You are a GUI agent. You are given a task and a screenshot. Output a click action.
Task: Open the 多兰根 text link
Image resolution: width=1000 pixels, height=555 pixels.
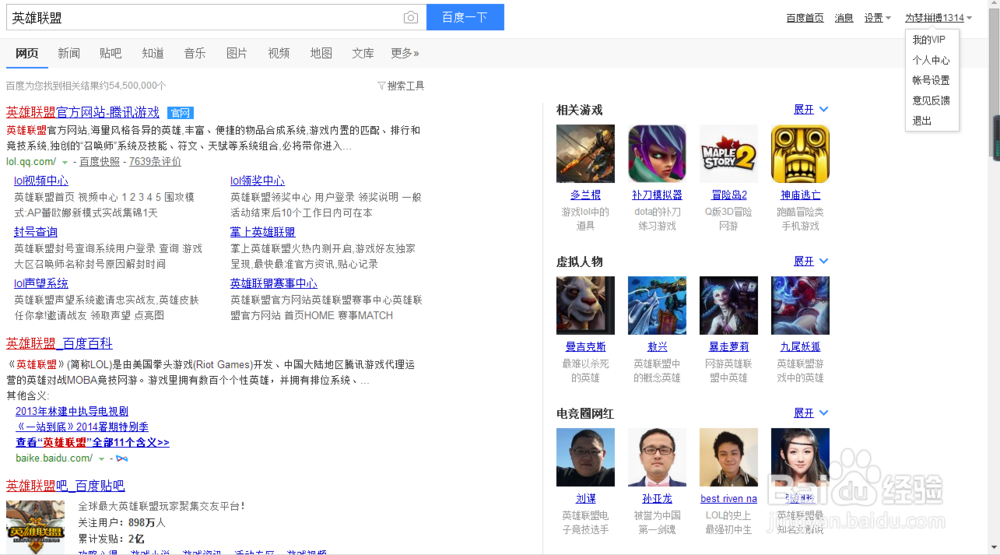click(585, 195)
